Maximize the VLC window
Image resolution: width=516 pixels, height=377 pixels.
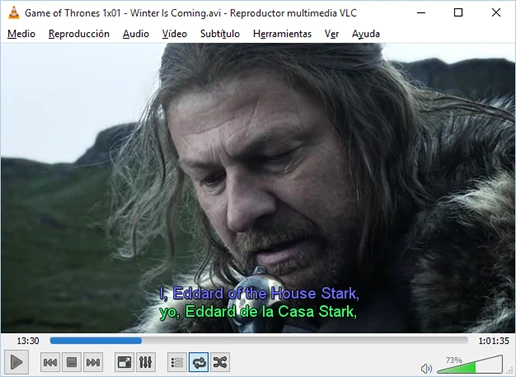(x=458, y=13)
